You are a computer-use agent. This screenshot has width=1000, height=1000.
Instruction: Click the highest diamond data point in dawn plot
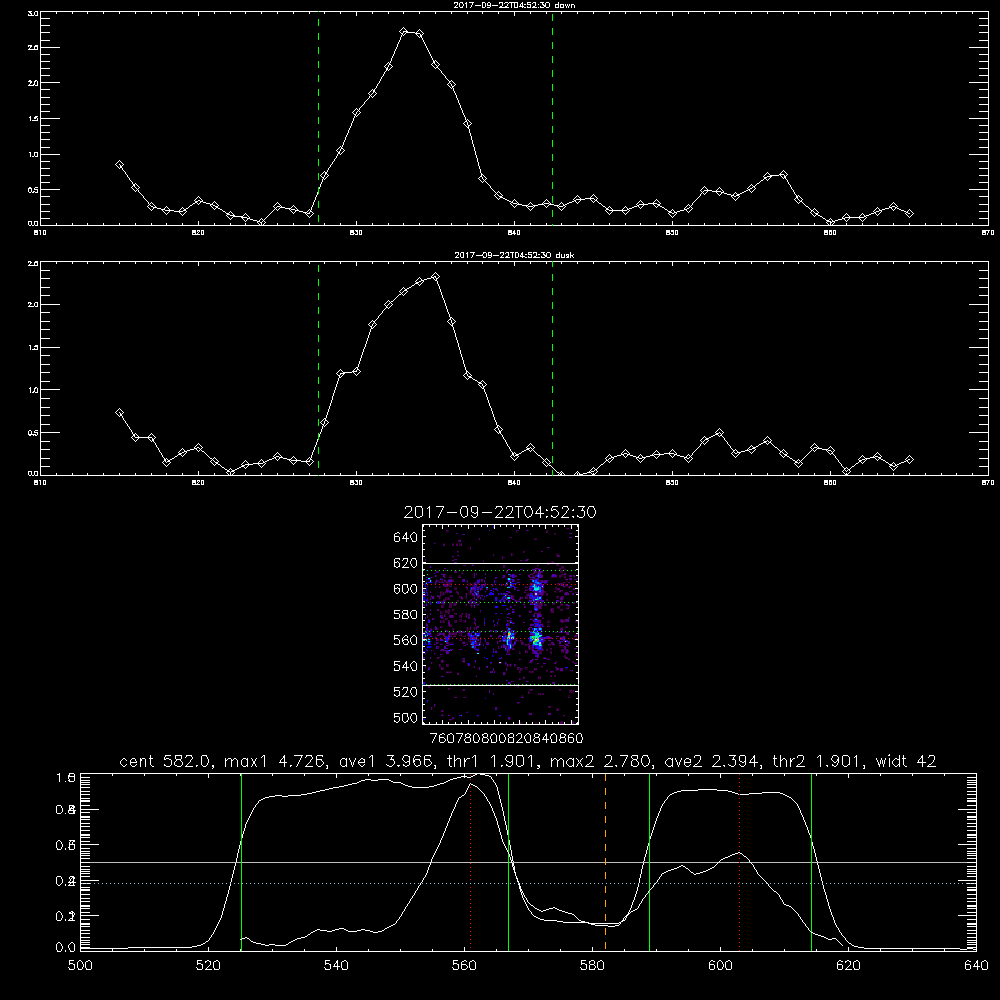click(x=404, y=31)
